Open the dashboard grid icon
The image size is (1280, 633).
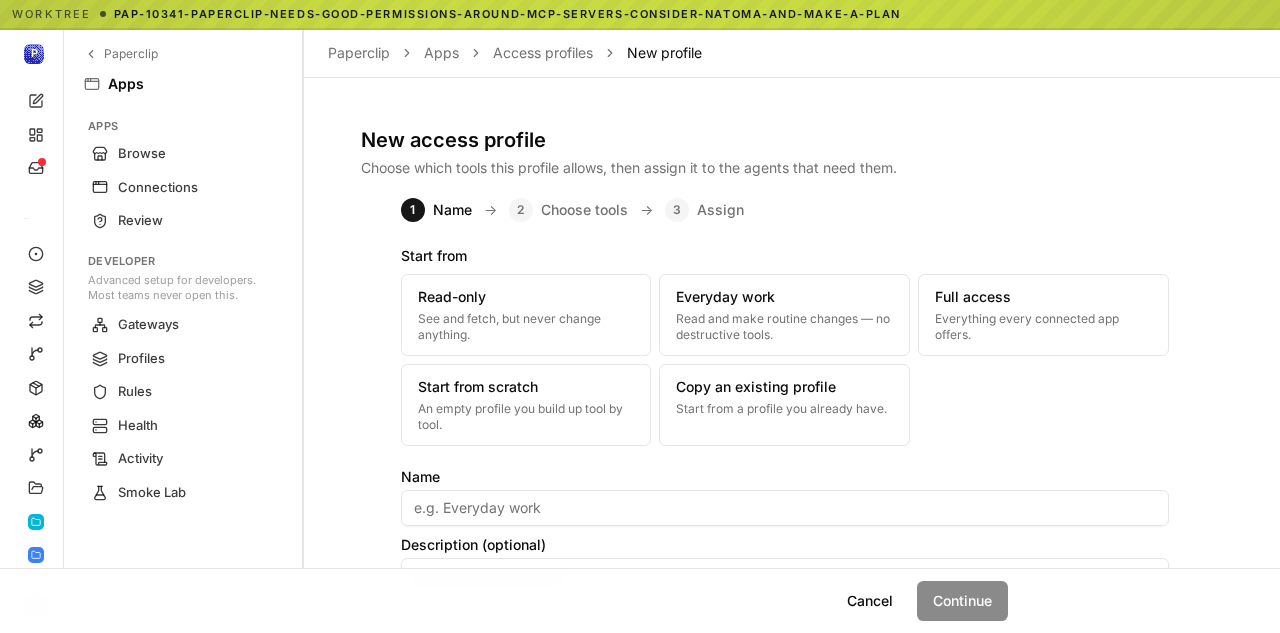pyautogui.click(x=36, y=135)
